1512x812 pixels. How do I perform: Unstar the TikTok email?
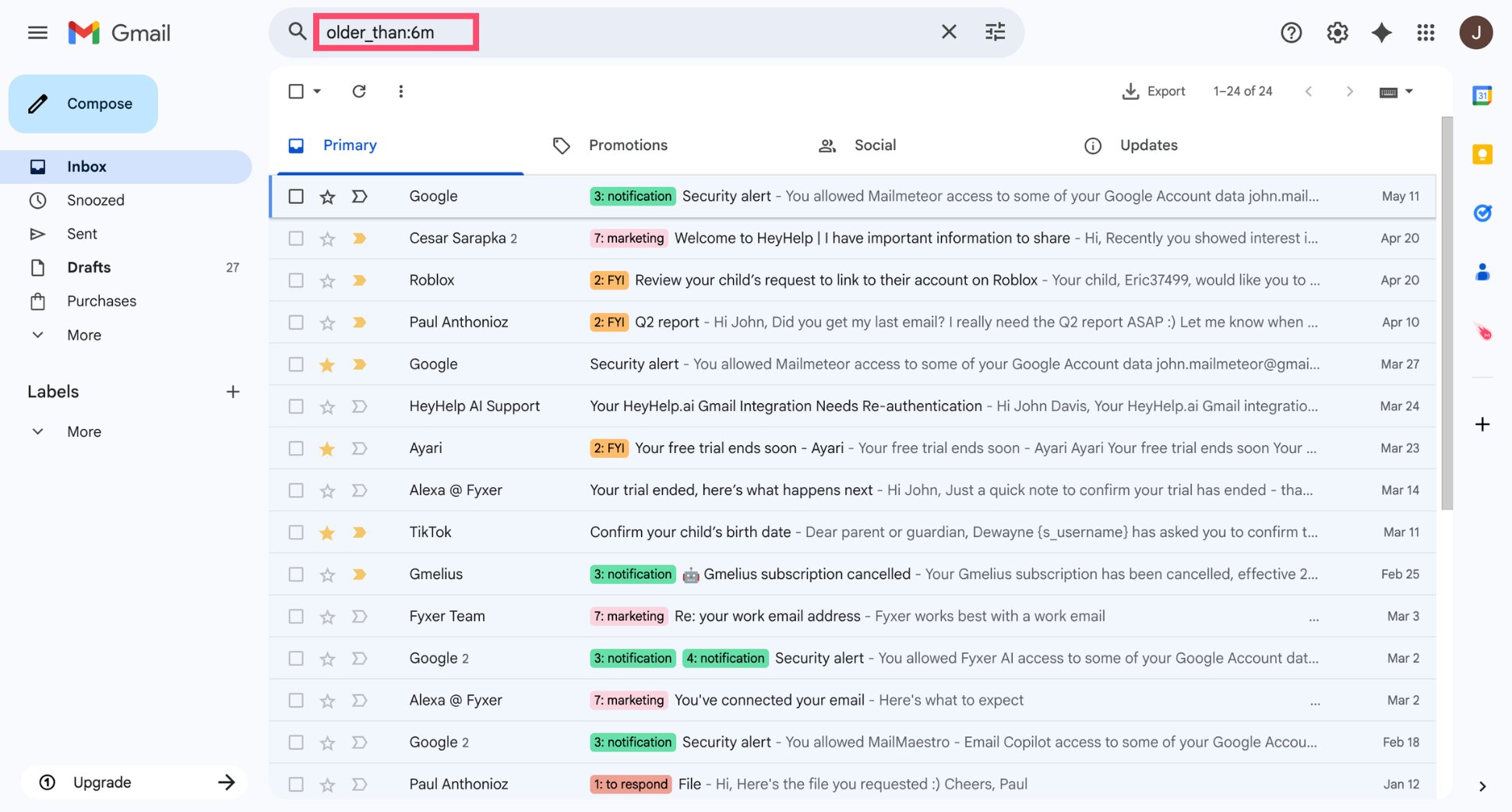[x=327, y=533]
